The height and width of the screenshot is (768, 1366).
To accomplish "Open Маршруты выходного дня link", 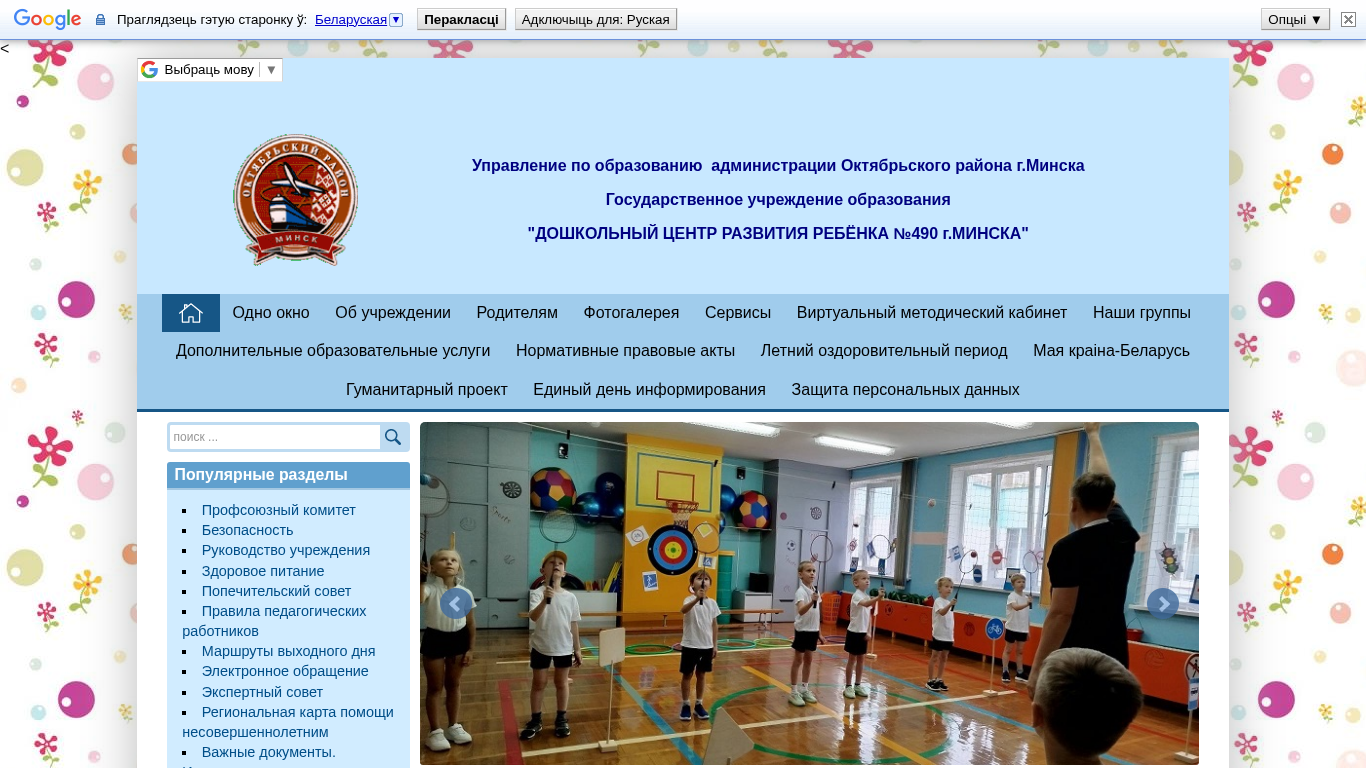I will [289, 651].
